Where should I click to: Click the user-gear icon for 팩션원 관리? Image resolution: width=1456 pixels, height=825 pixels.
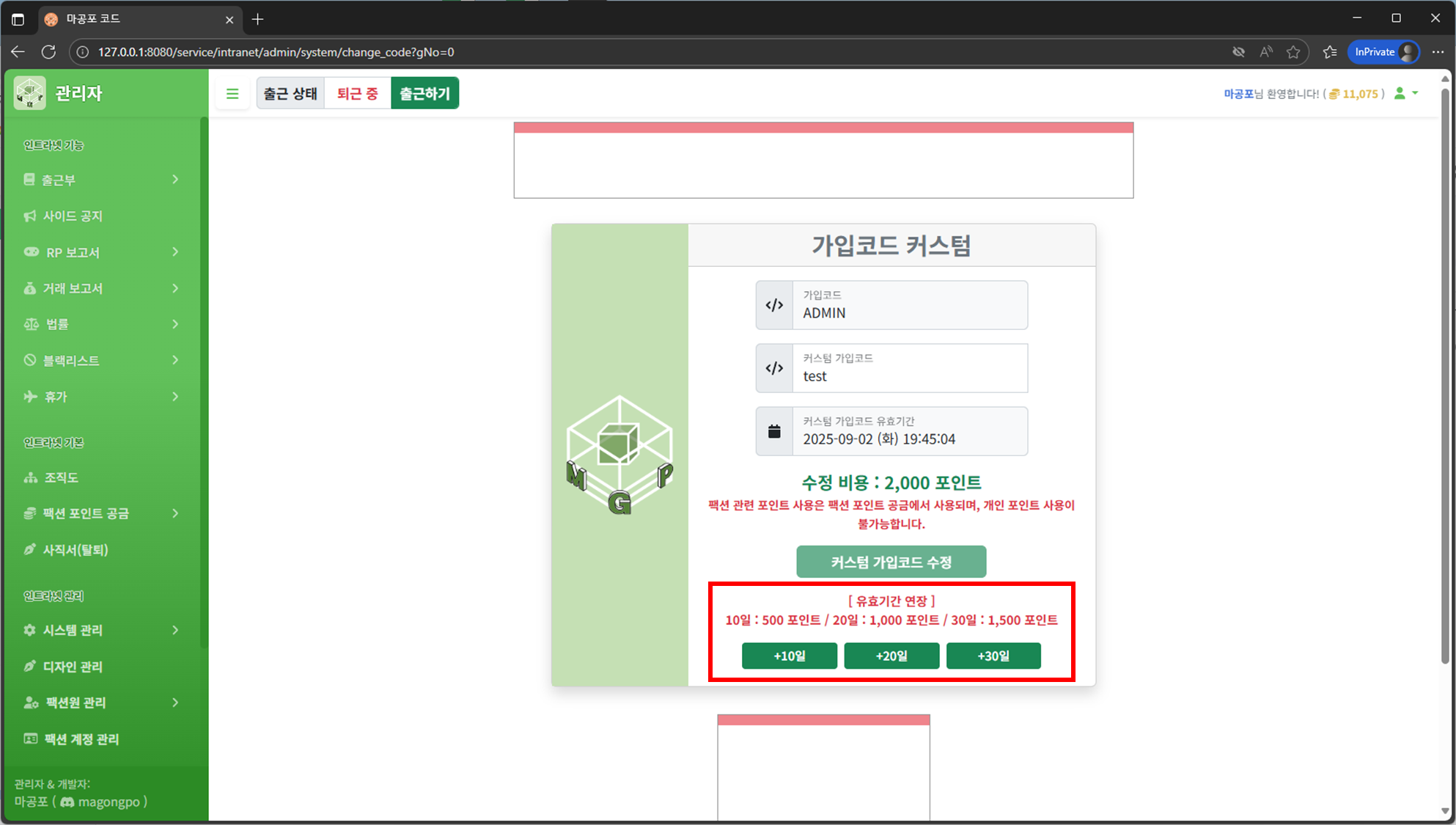(x=32, y=703)
